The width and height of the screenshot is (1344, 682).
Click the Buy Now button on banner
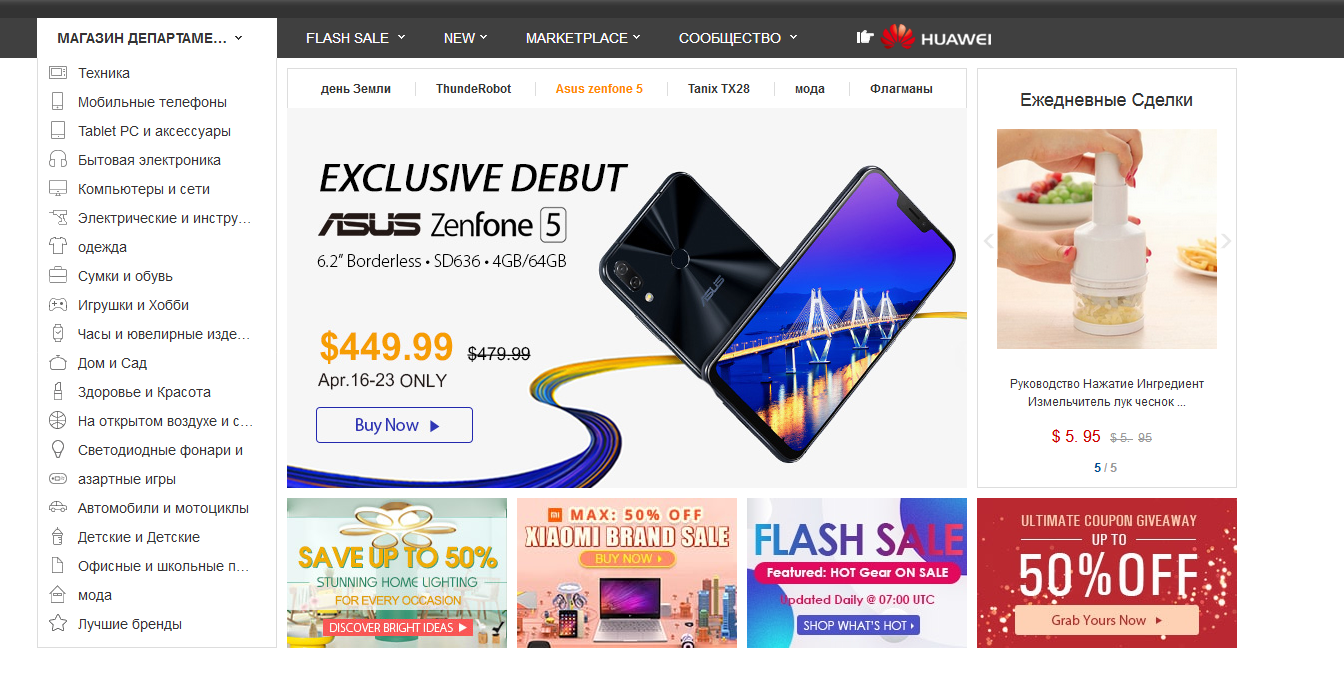tap(394, 425)
